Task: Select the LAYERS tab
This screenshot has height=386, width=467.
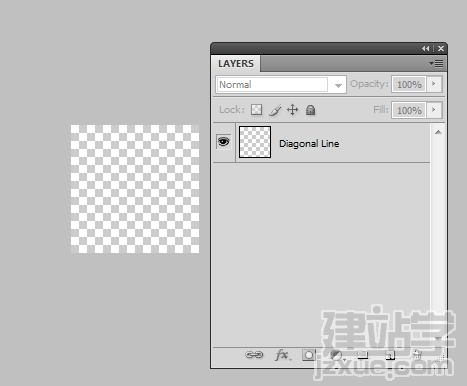Action: (x=236, y=64)
